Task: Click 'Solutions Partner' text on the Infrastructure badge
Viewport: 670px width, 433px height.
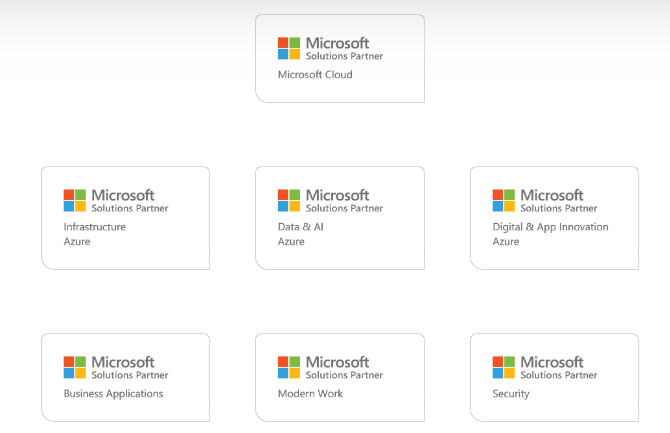Action: [x=130, y=209]
